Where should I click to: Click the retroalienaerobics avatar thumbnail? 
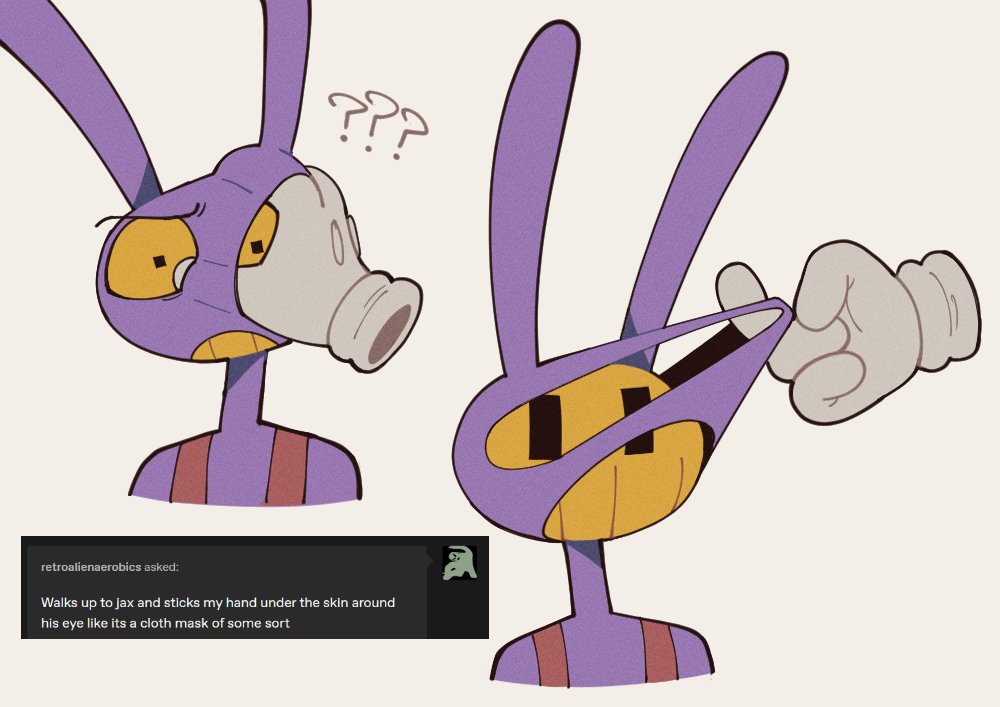point(459,563)
